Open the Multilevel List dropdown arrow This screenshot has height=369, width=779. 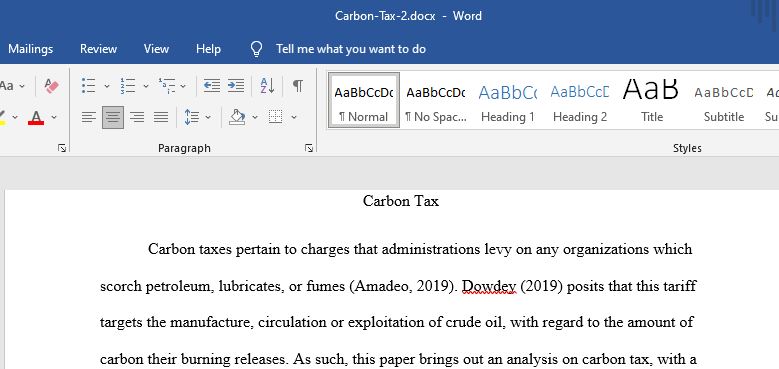(x=183, y=86)
